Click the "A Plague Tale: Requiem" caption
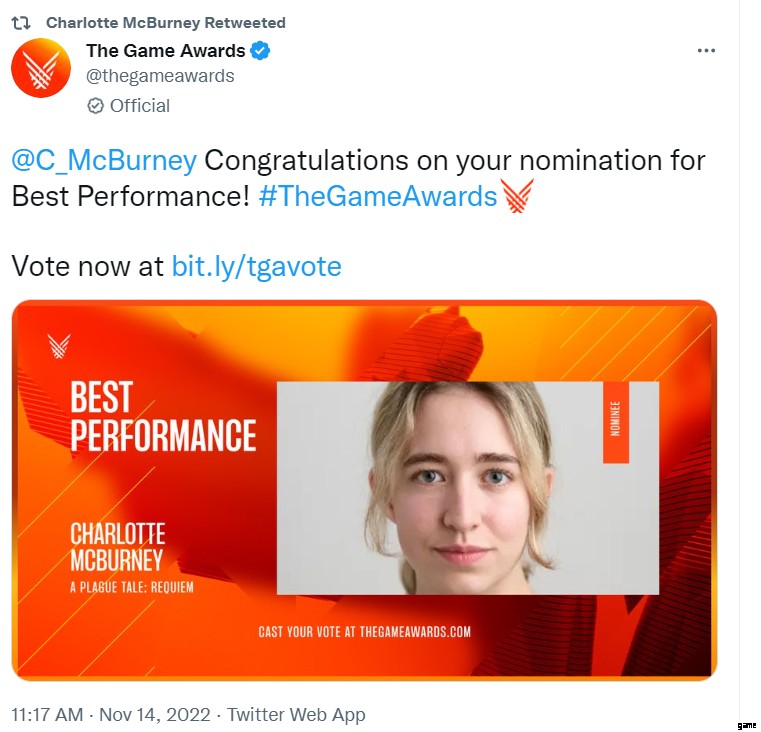Image resolution: width=761 pixels, height=732 pixels. (x=131, y=587)
